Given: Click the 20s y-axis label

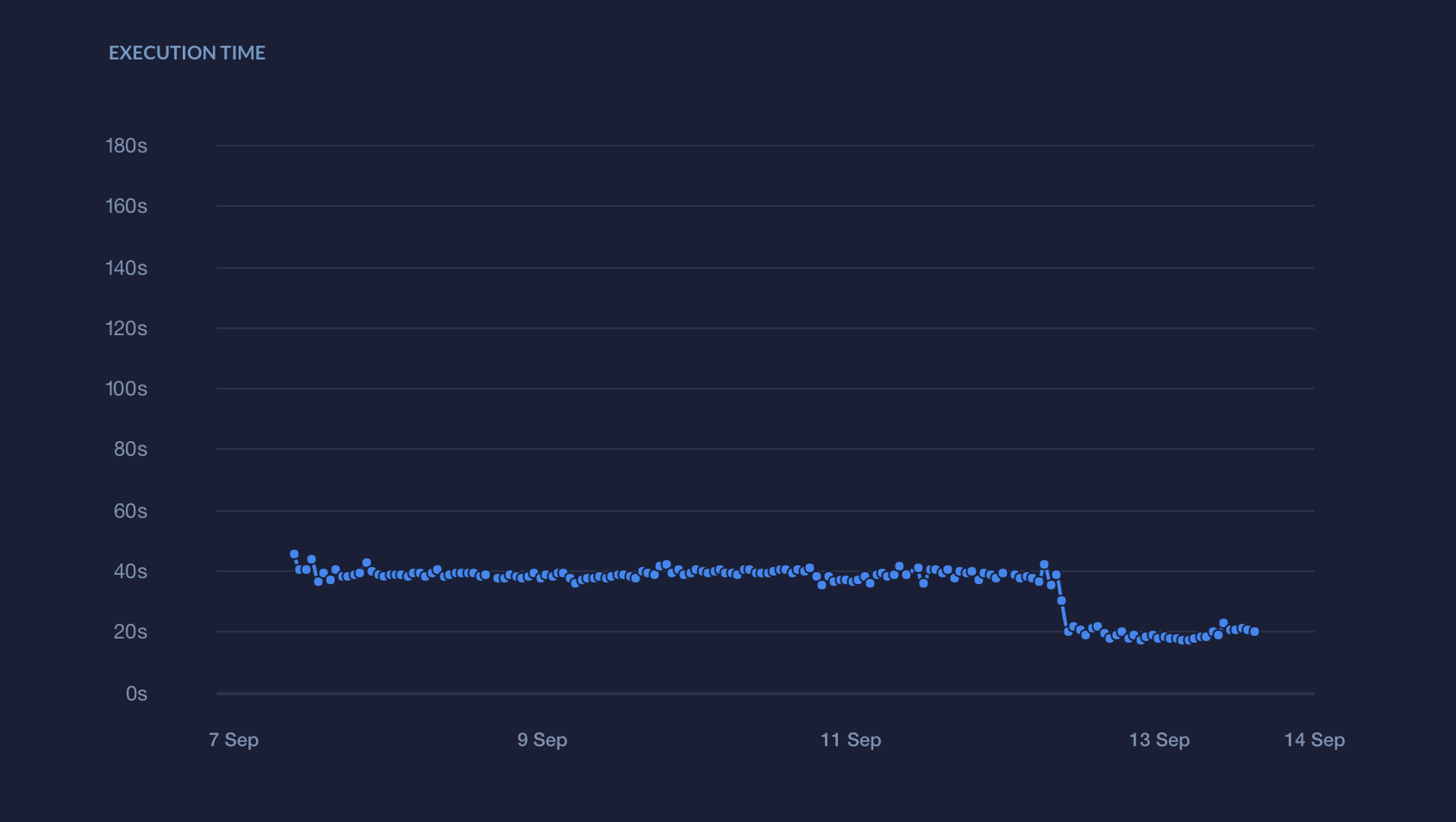Looking at the screenshot, I should point(130,632).
